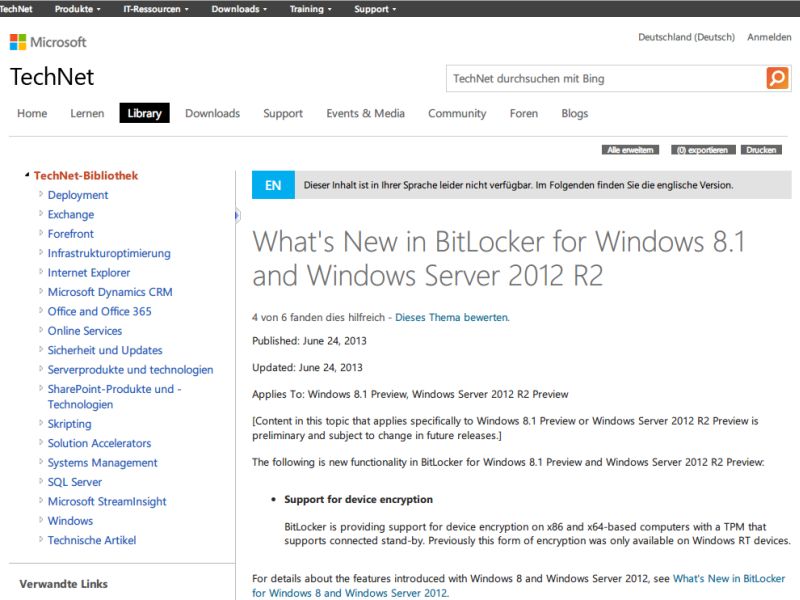Open the Technische Artikel link
This screenshot has height=600, width=800.
coord(92,540)
